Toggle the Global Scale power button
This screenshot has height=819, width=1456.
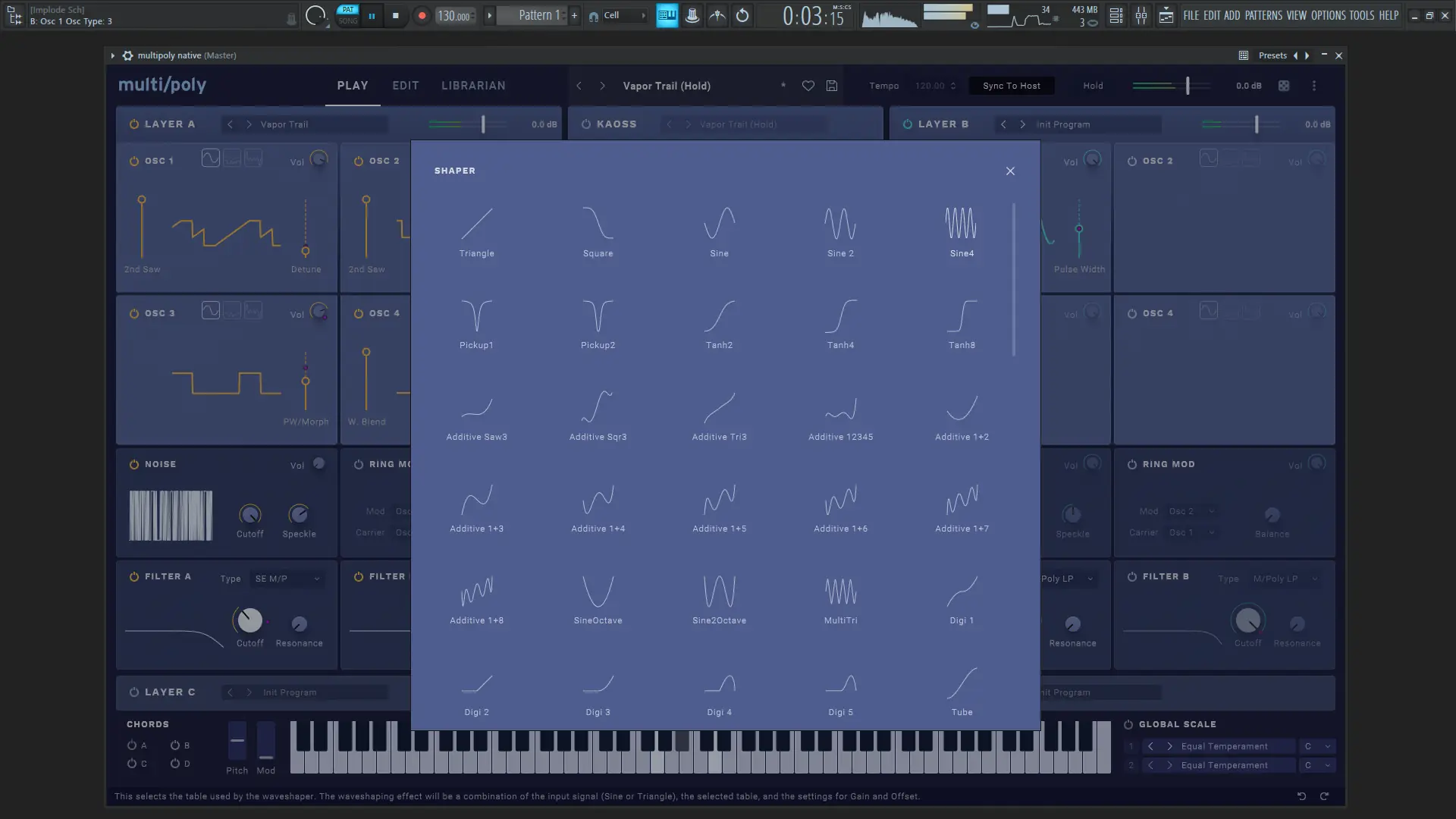pos(1128,724)
